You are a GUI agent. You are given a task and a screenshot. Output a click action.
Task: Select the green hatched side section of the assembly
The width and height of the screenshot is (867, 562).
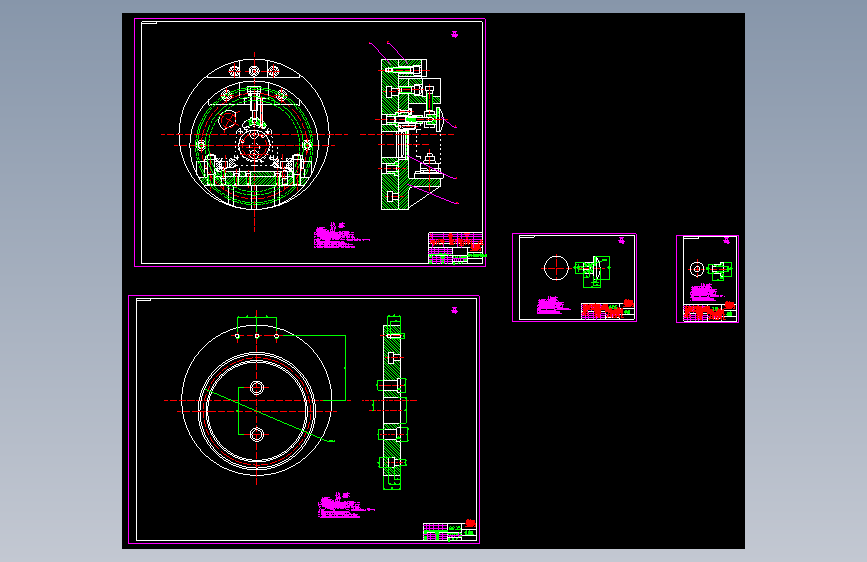412,134
